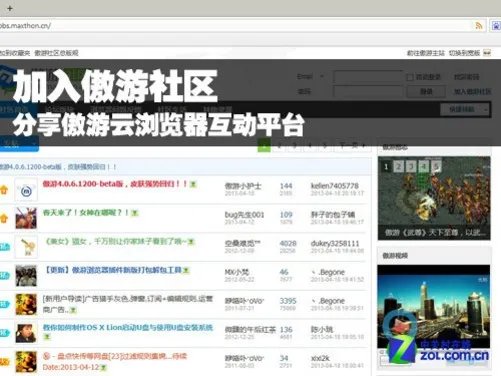This screenshot has height=376, width=501.
Task: Click the 登录 login button
Action: click(x=426, y=91)
